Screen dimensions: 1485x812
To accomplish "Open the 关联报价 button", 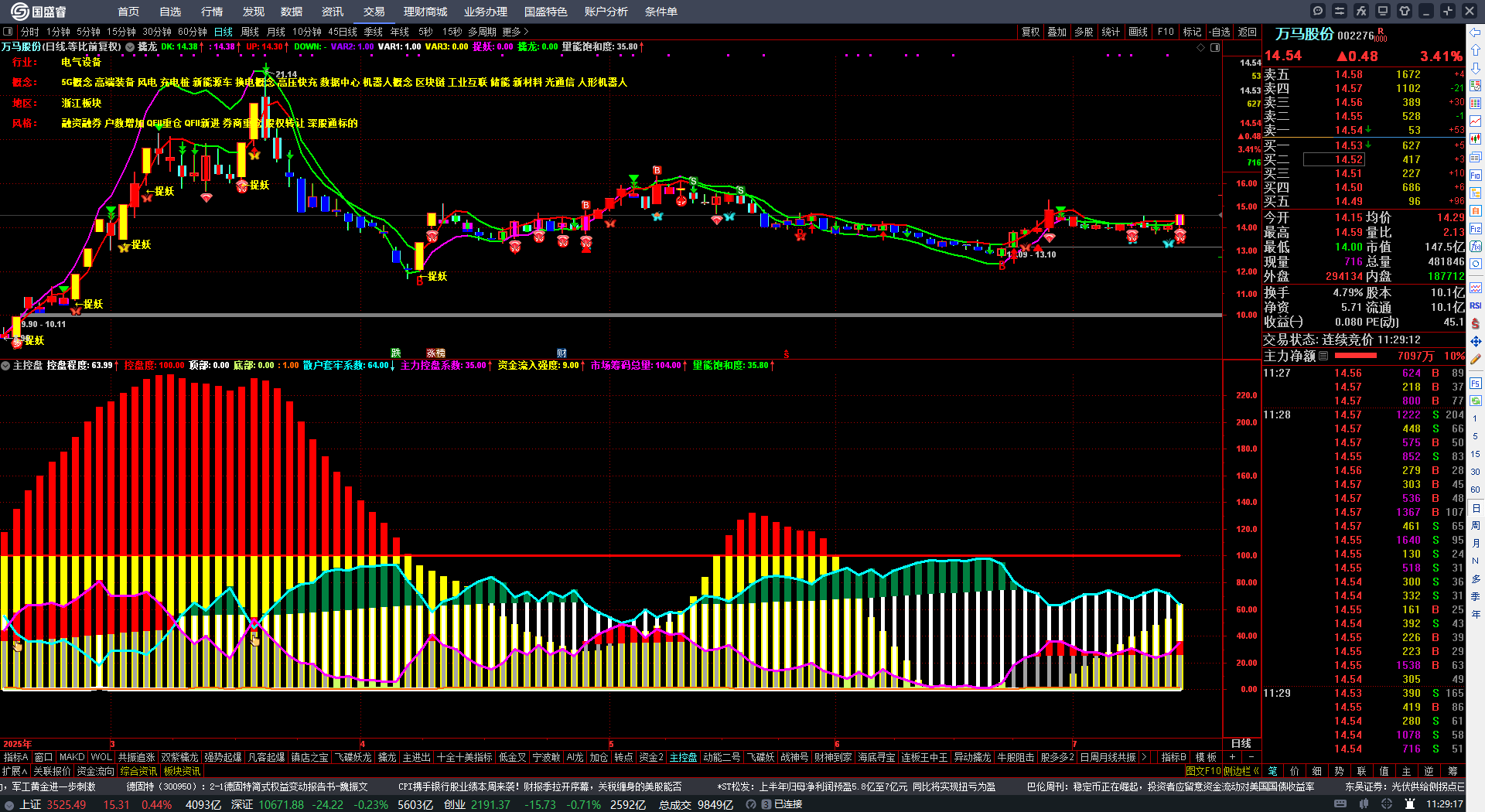I will [x=52, y=771].
